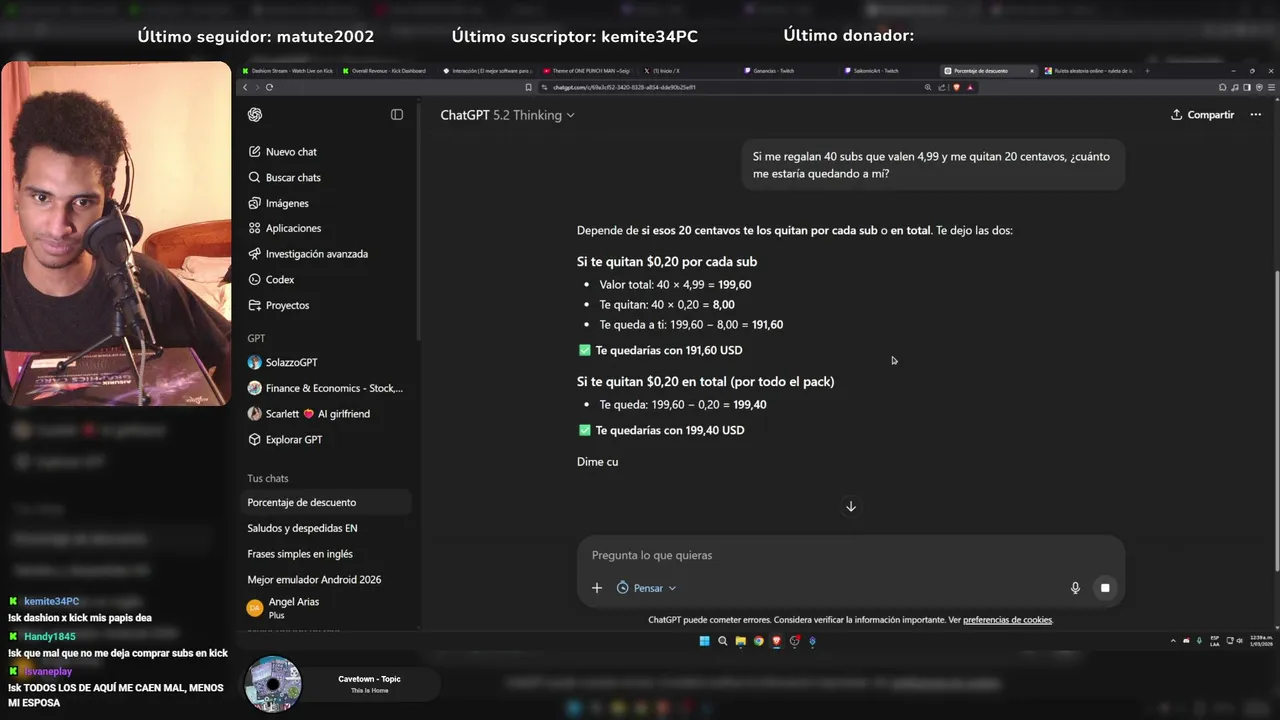Screen dimensions: 1280x720
Task: Show hidden system tray icons chevron
Action: click(x=1174, y=641)
